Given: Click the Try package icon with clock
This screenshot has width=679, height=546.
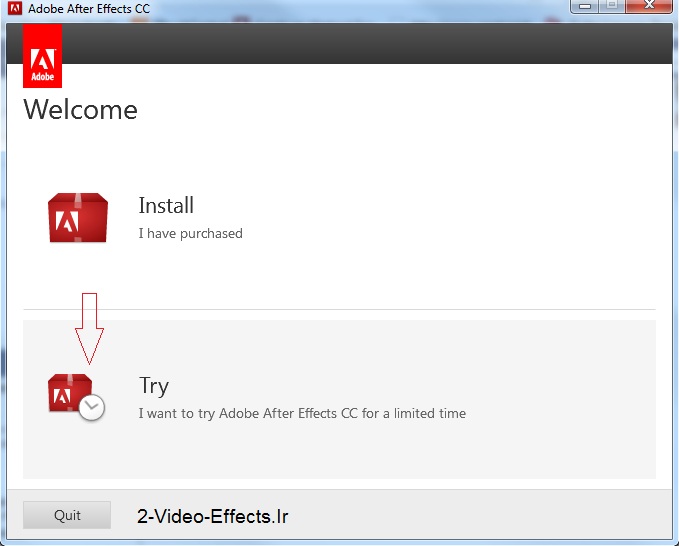Looking at the screenshot, I should point(76,397).
